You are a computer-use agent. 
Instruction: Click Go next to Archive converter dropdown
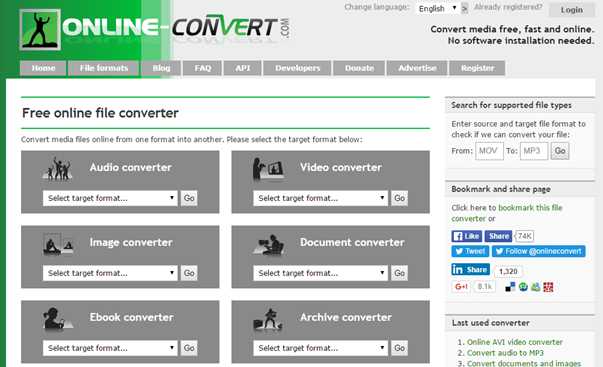[399, 348]
